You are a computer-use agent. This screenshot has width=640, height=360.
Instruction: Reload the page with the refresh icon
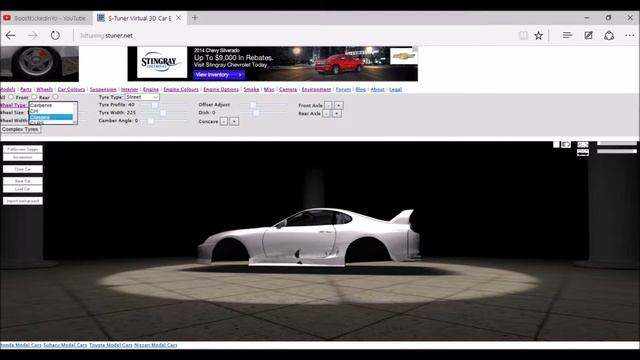55,36
